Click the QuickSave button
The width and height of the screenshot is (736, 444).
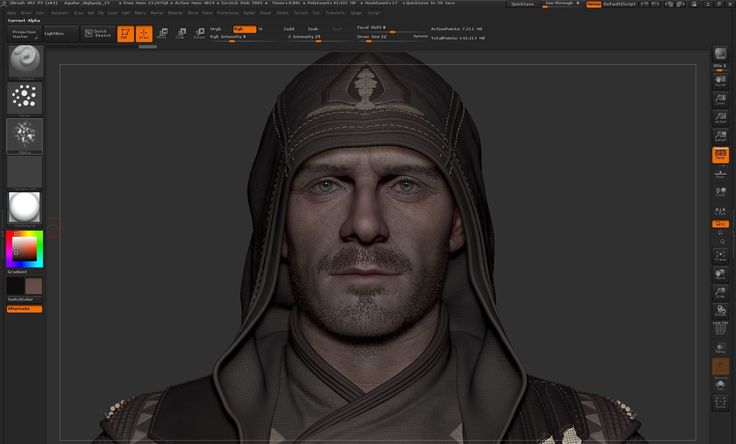(522, 4)
